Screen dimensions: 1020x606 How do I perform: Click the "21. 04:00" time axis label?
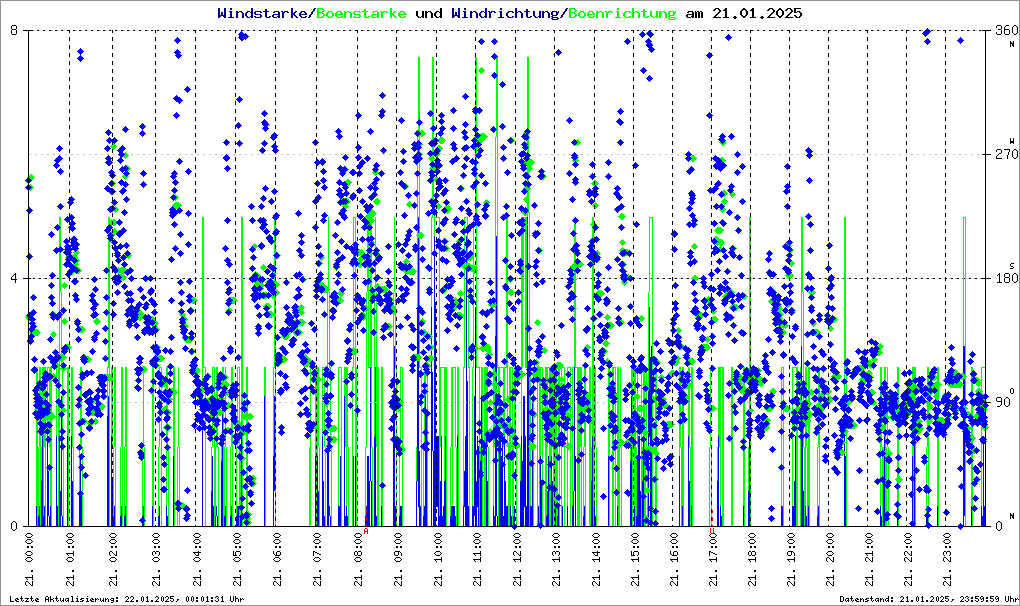pyautogui.click(x=196, y=559)
